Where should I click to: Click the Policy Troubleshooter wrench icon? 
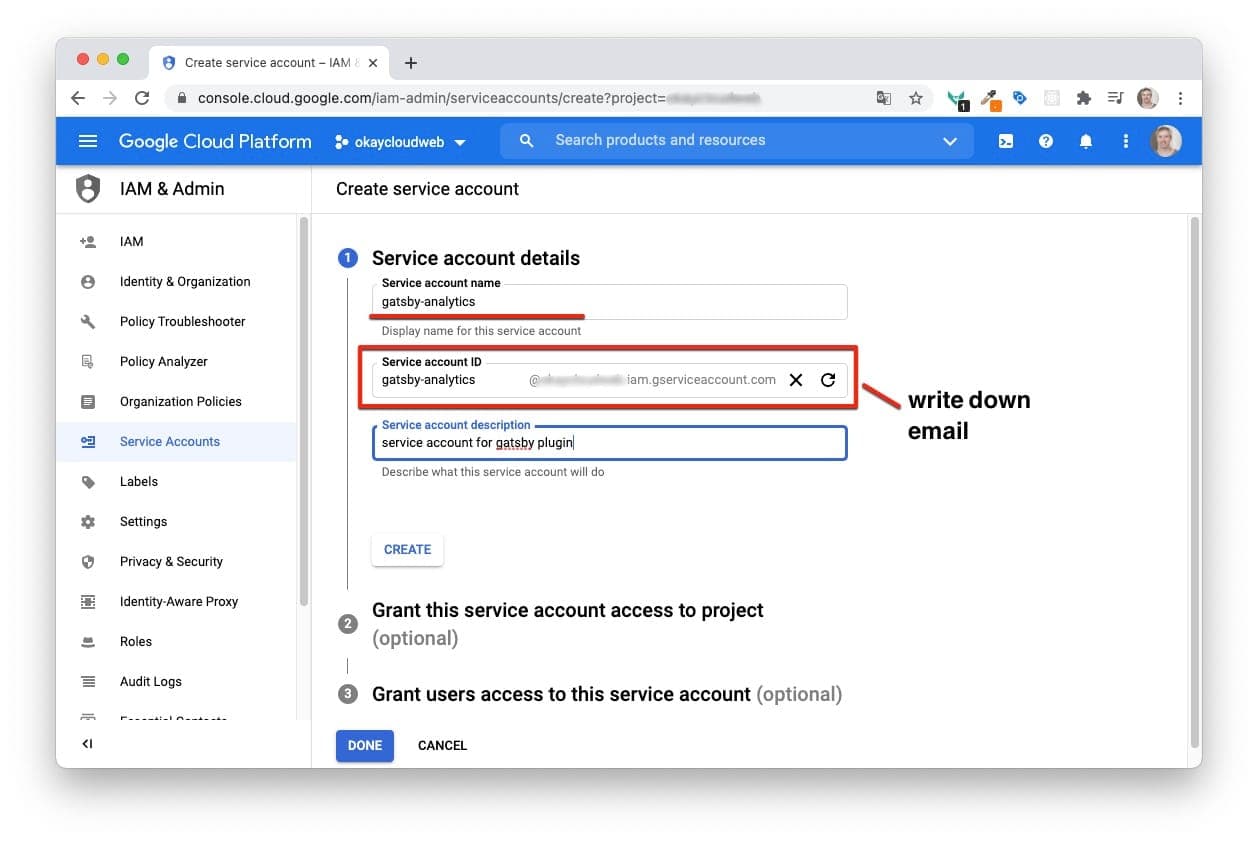(x=88, y=321)
